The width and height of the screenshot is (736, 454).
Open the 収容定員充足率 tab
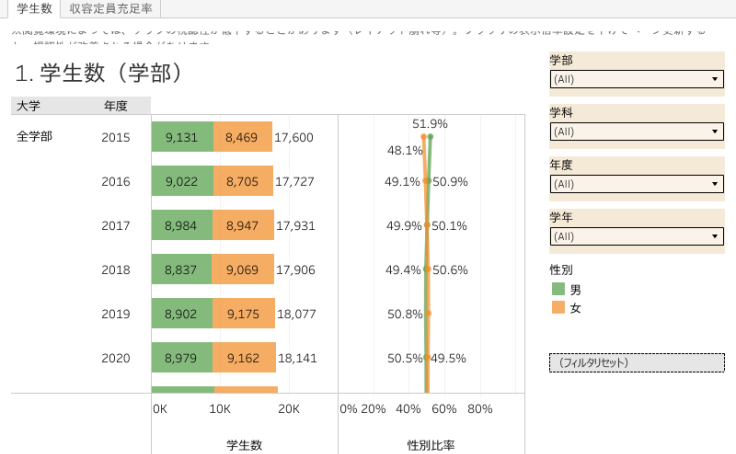(111, 8)
